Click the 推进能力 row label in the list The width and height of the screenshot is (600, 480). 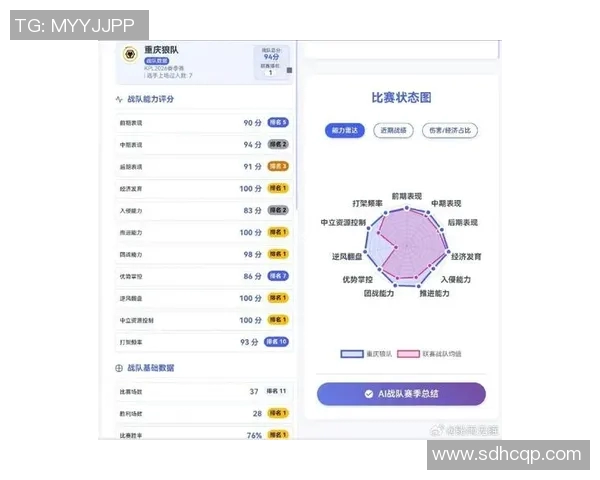coord(131,233)
